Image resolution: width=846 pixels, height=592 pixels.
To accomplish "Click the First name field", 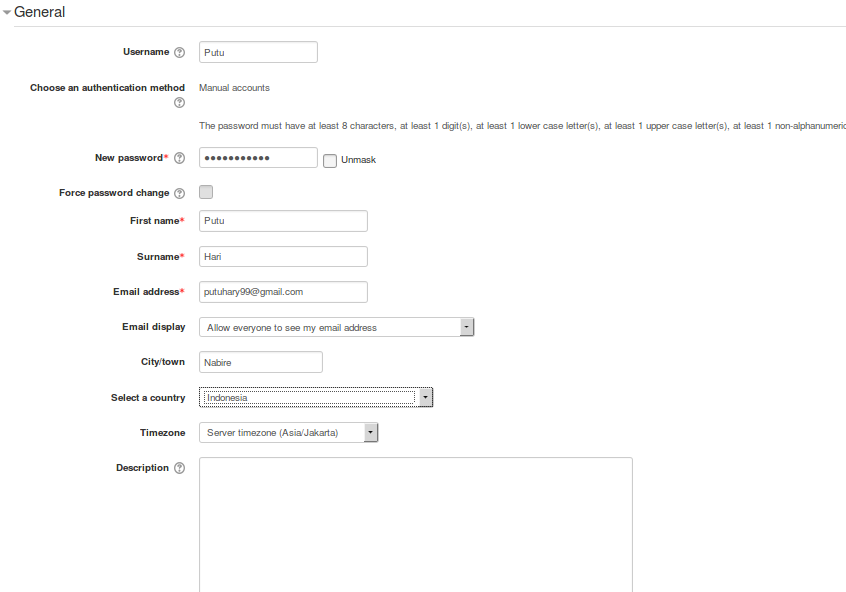I will pos(283,221).
